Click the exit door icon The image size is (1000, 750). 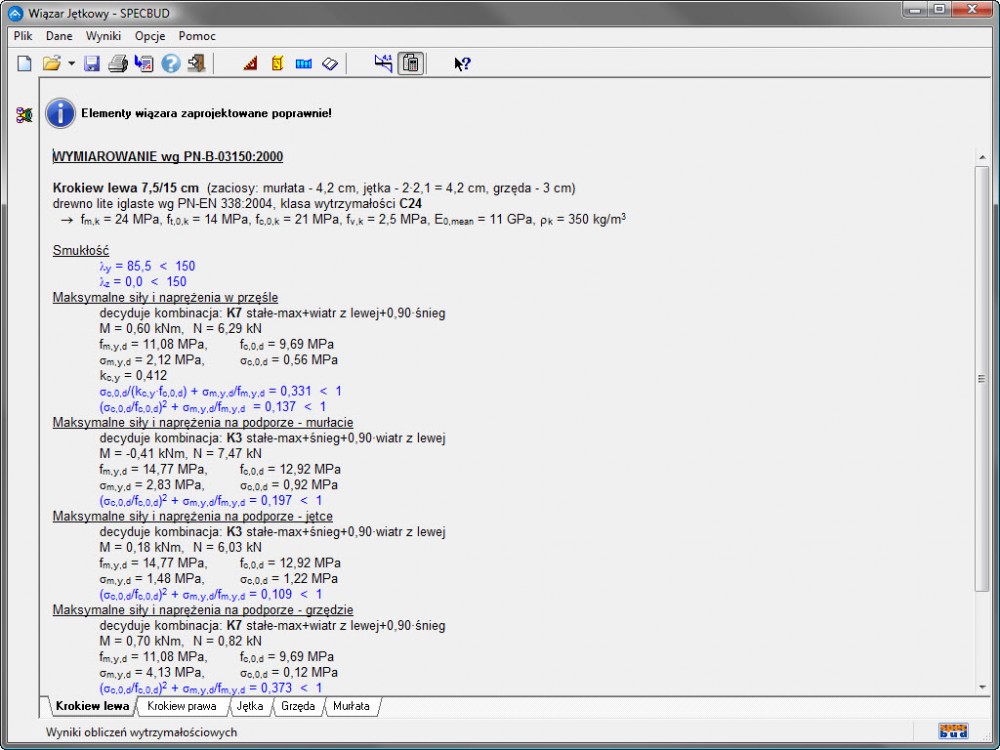196,64
